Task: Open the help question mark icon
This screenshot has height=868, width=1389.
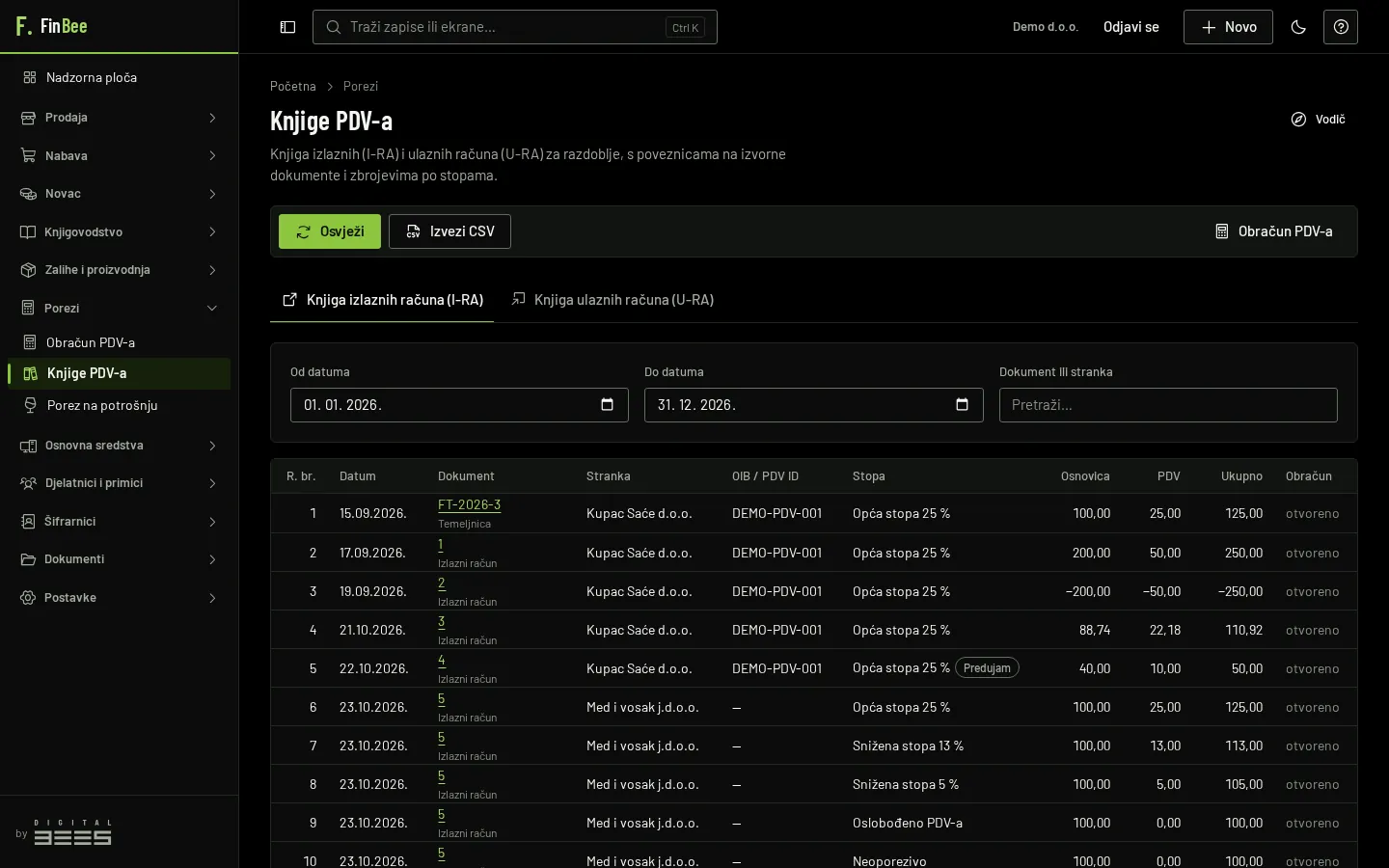Action: pyautogui.click(x=1341, y=27)
